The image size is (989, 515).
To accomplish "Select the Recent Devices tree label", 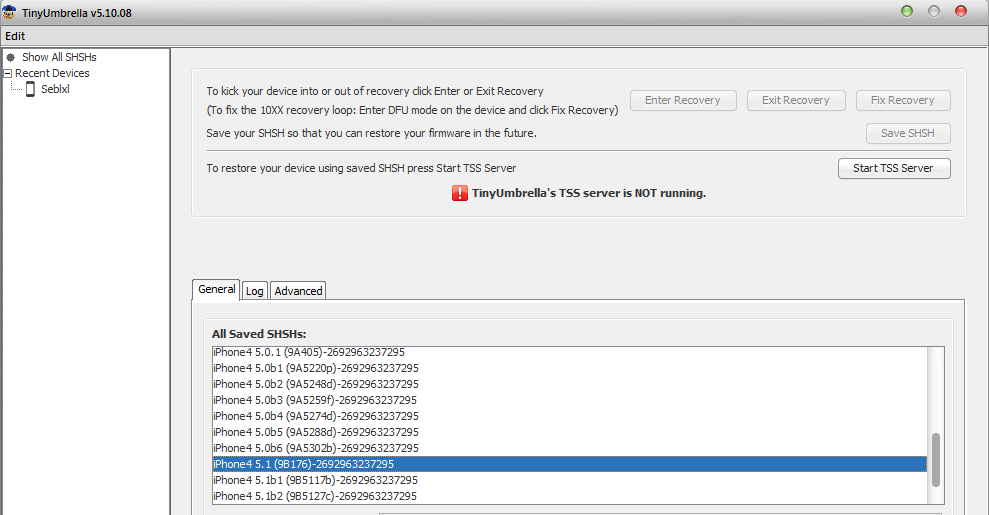I will click(52, 73).
